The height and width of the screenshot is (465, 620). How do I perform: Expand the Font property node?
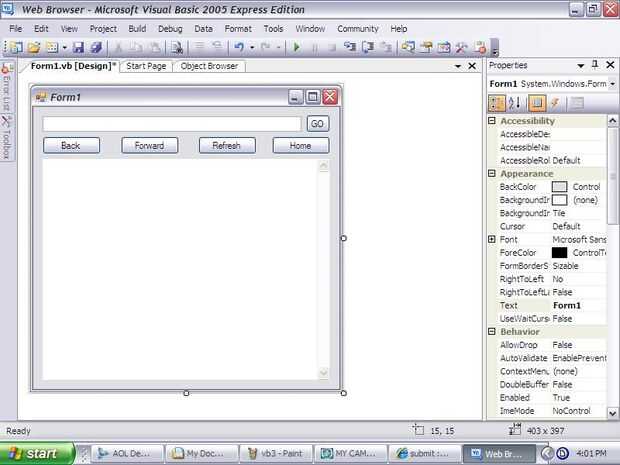[492, 239]
